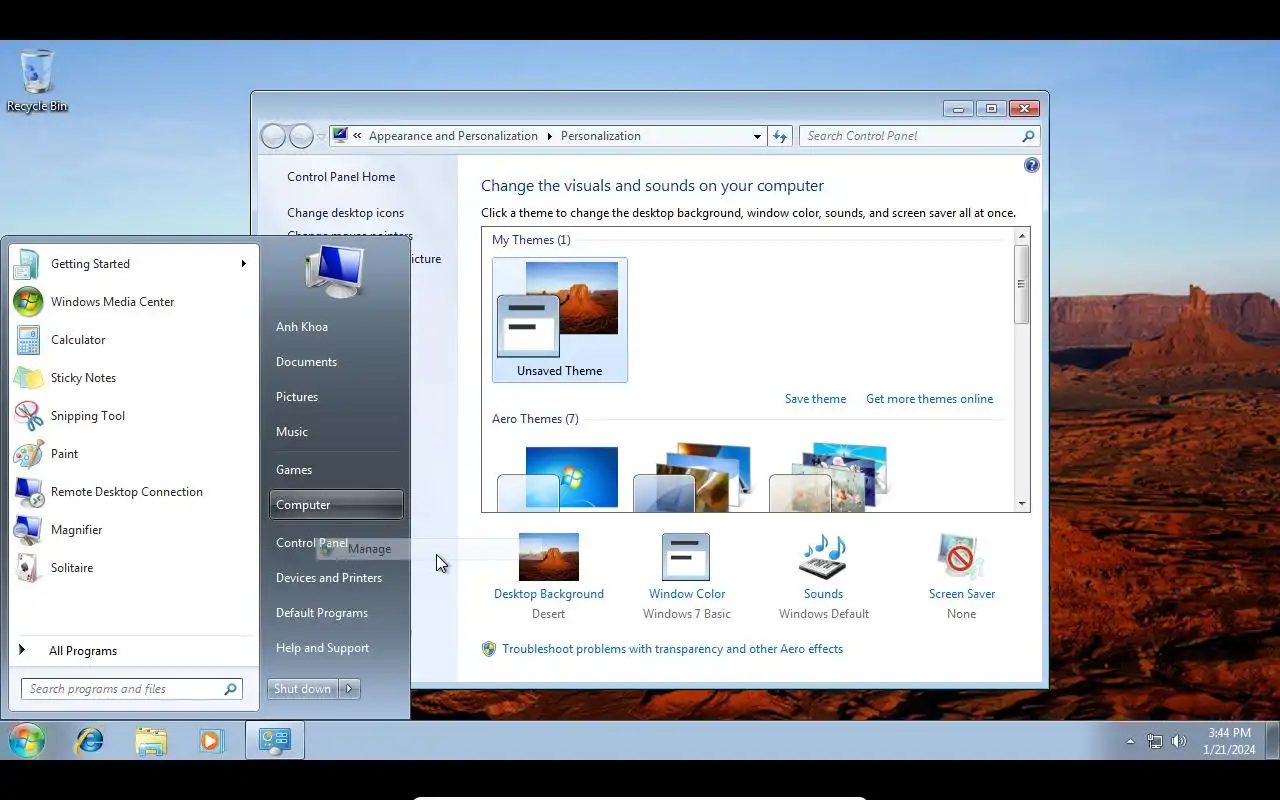Click the Sounds icon
This screenshot has width=1280, height=800.
click(823, 557)
